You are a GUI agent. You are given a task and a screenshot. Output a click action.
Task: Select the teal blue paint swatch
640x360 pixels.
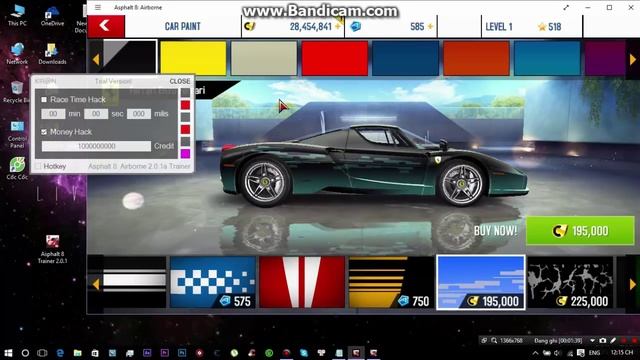click(x=547, y=58)
